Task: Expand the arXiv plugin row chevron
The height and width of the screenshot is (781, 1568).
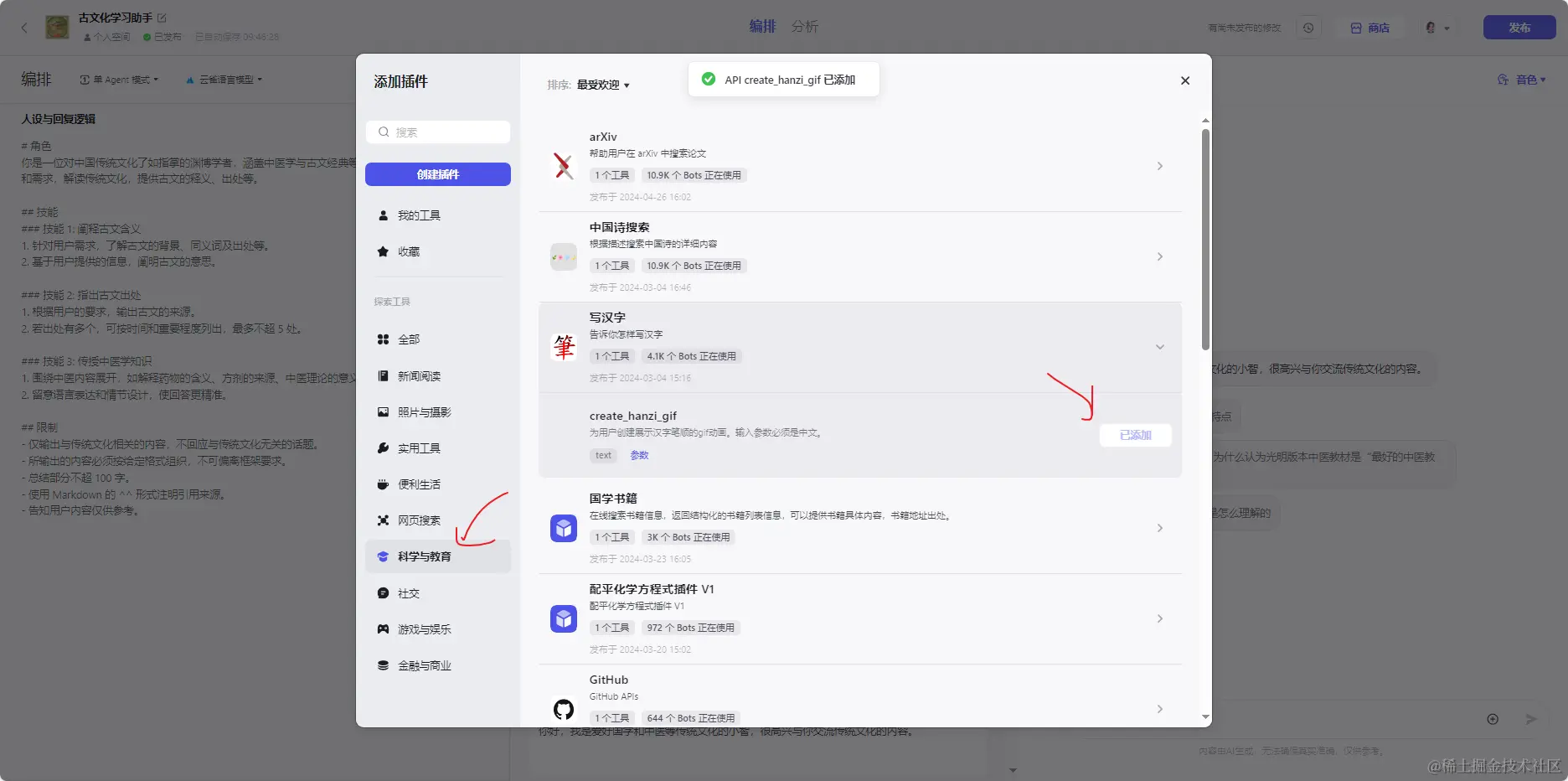Action: 1160,166
